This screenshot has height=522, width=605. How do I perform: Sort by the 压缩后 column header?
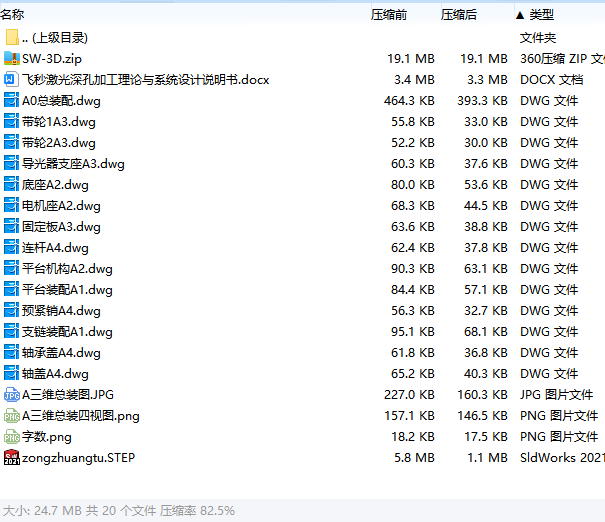[x=459, y=15]
